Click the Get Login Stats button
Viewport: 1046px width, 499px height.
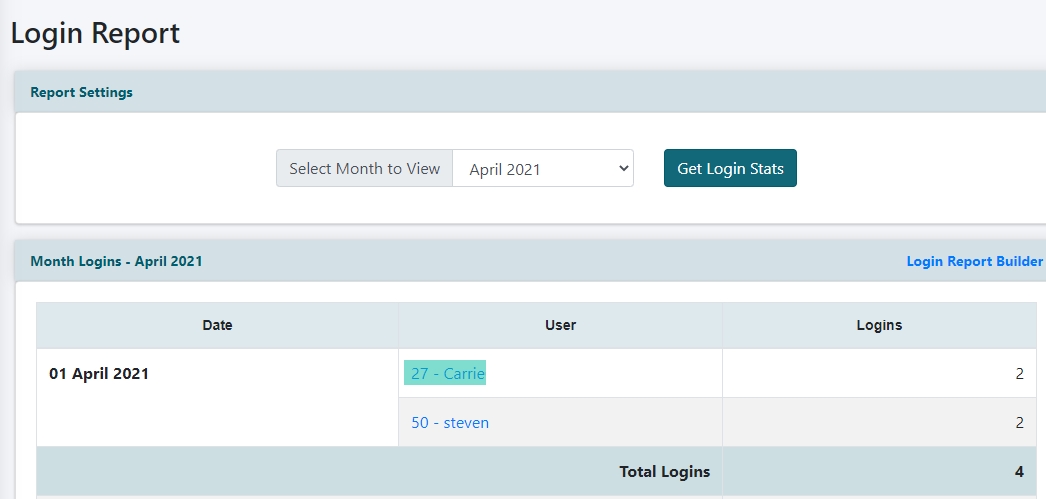coord(730,168)
